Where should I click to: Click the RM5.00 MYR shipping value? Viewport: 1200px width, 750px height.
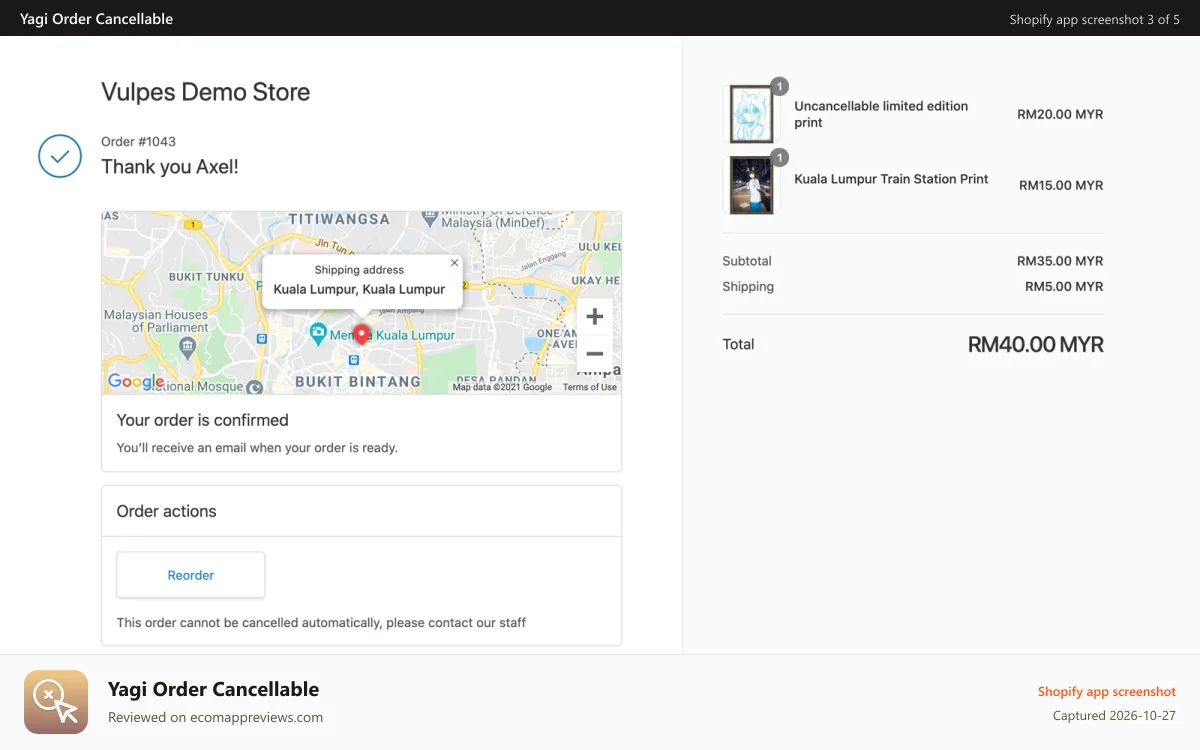click(1064, 286)
